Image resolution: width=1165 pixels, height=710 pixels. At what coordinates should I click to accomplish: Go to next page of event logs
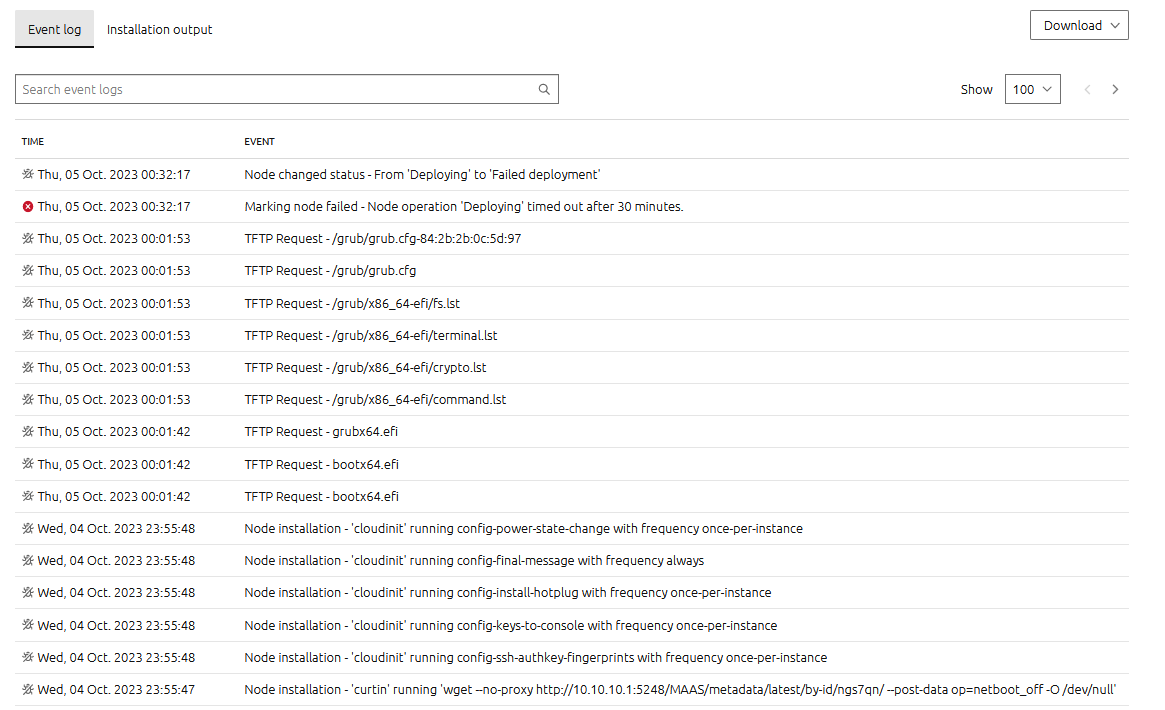[1115, 89]
